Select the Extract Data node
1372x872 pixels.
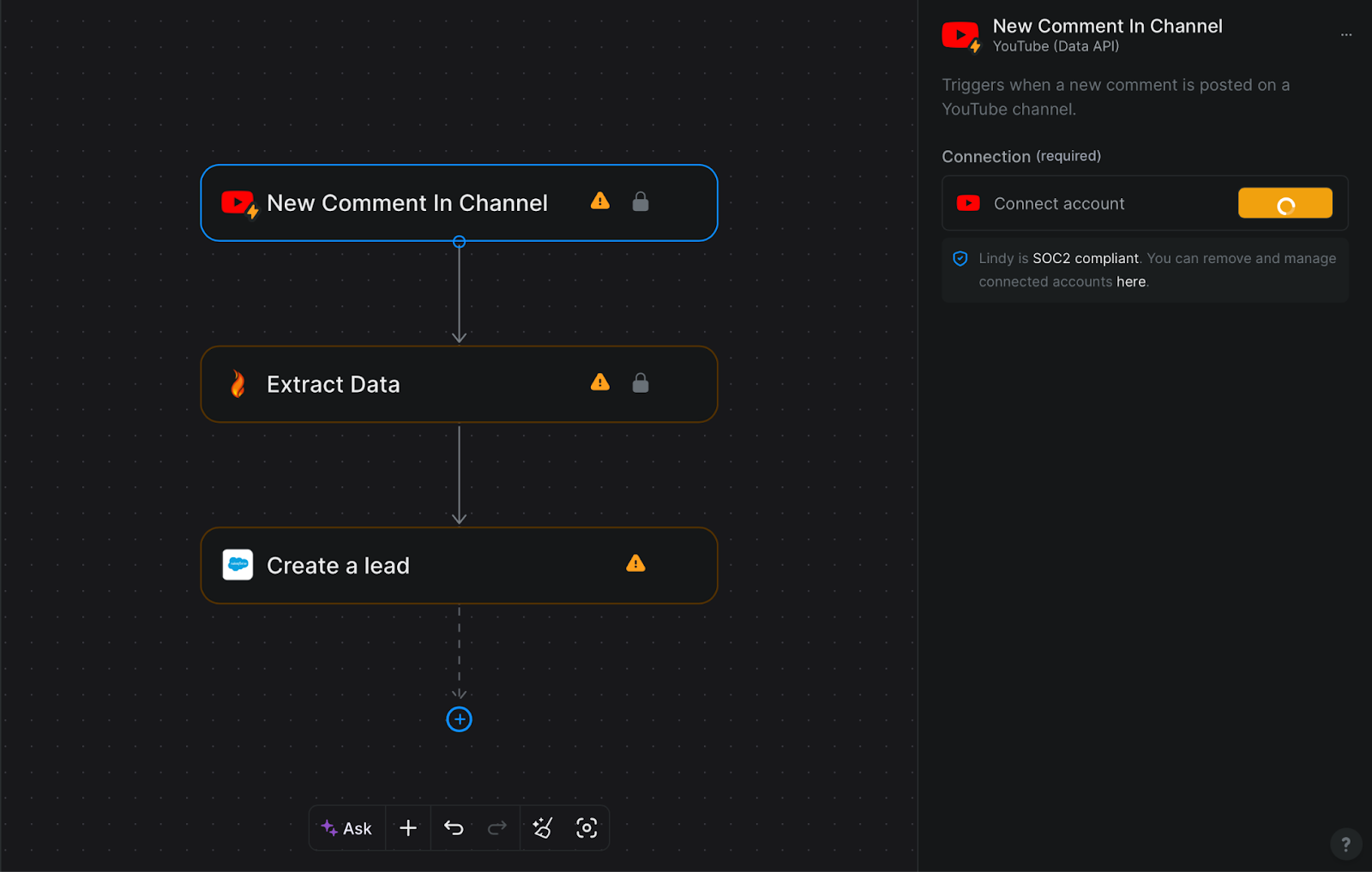pyautogui.click(x=334, y=385)
